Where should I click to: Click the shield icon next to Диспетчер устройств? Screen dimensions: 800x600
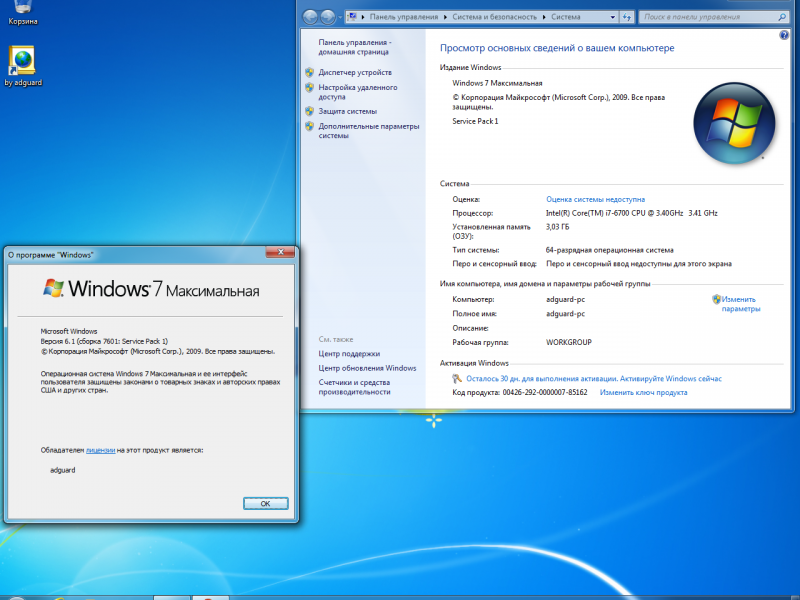(310, 72)
